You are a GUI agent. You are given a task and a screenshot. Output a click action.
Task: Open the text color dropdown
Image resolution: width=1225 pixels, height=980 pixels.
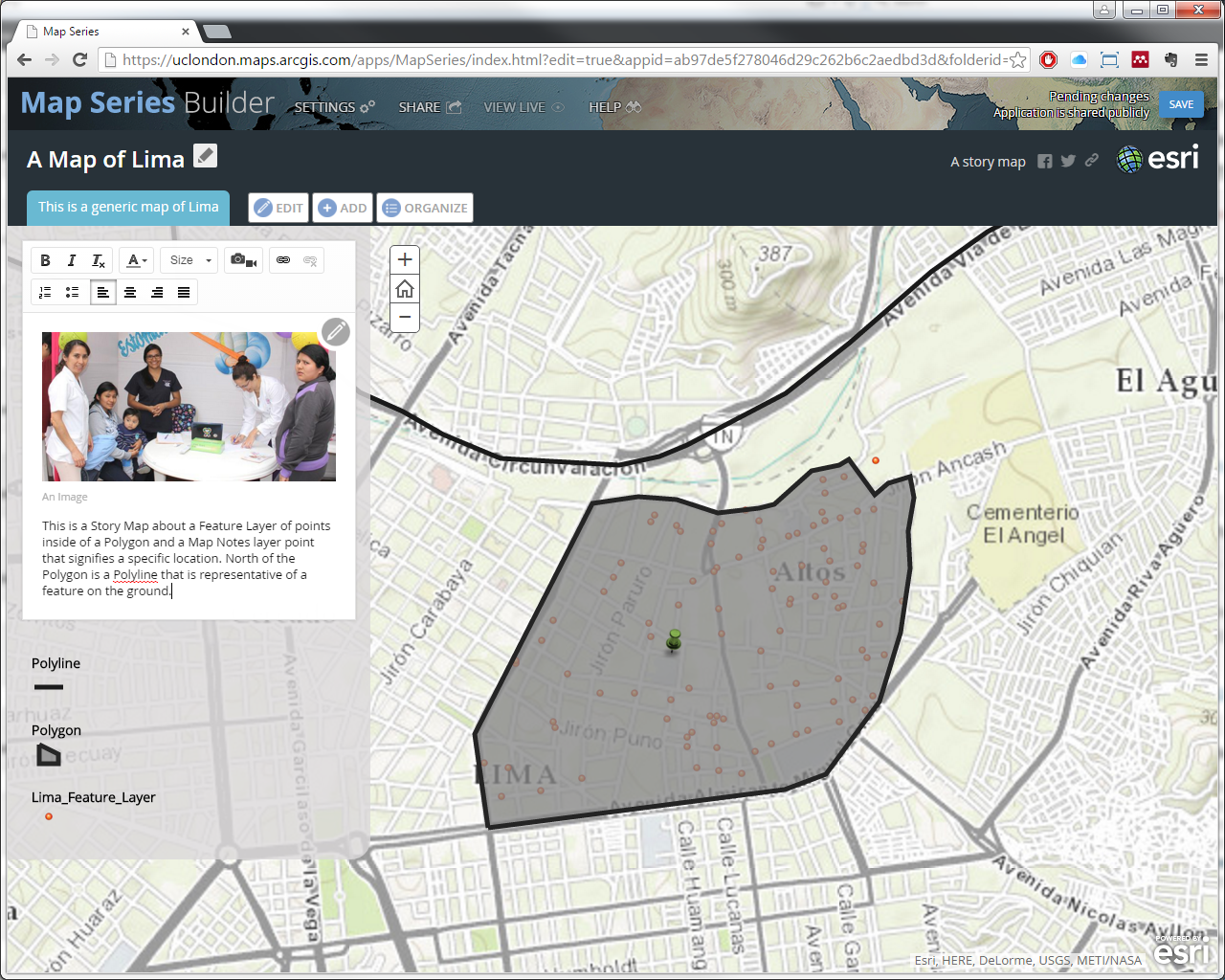(x=137, y=260)
